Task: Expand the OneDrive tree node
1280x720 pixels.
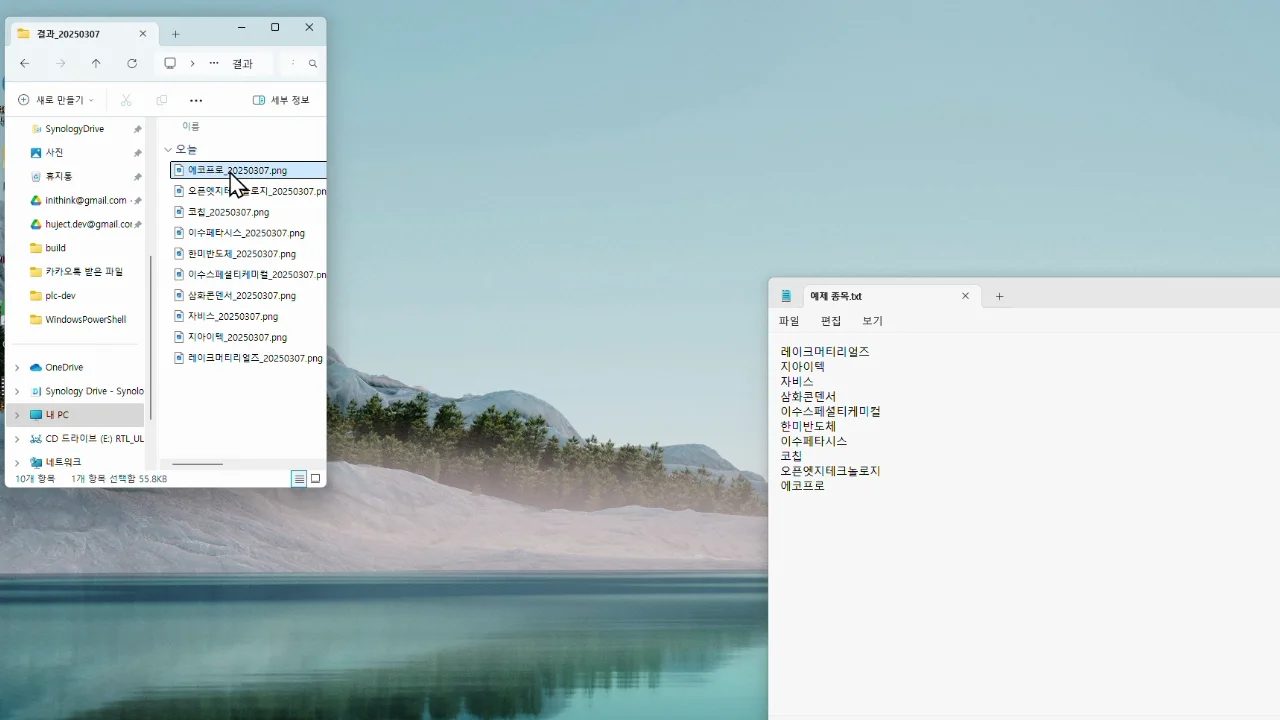Action: pyautogui.click(x=16, y=367)
